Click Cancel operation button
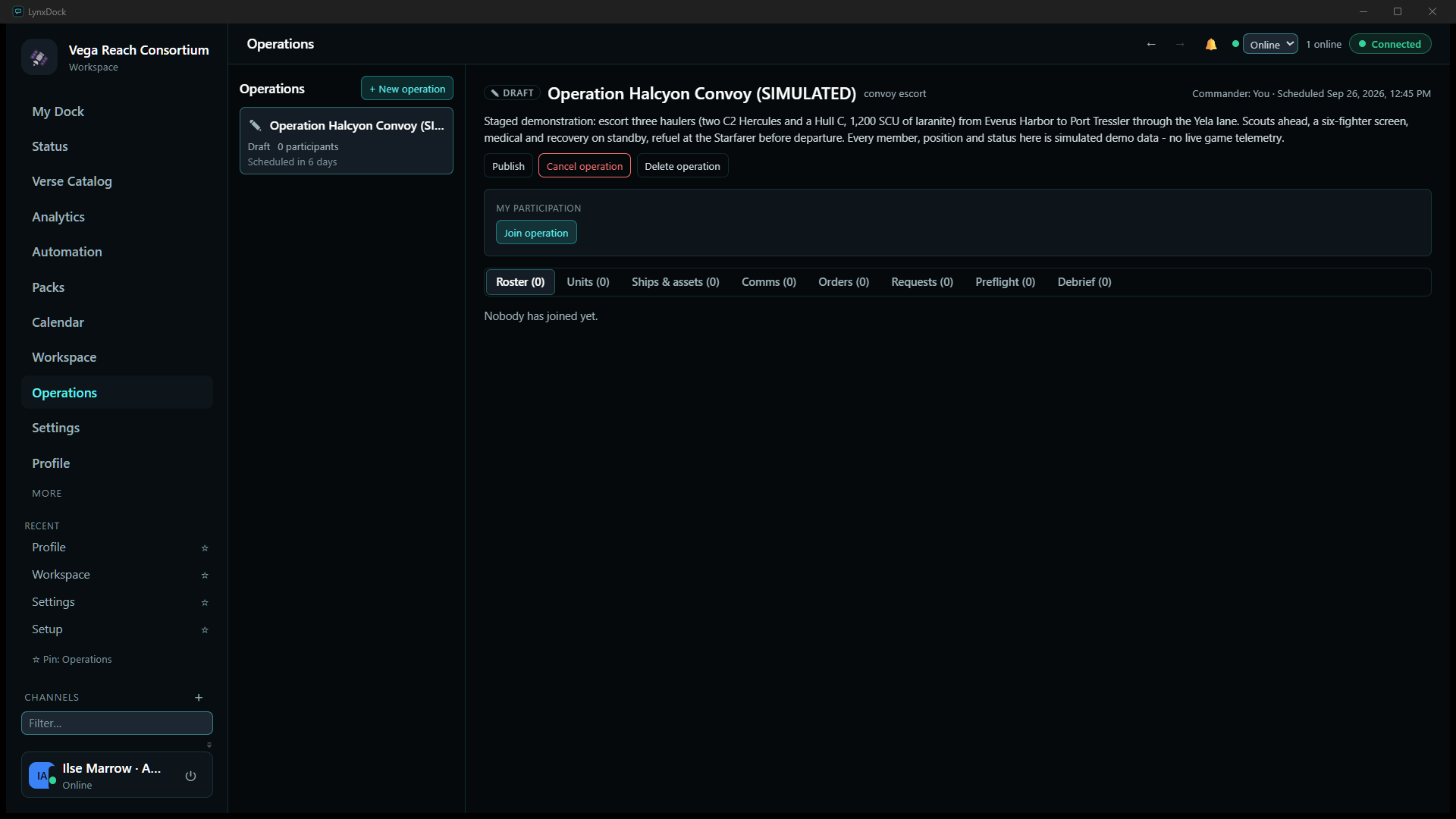1456x819 pixels. [585, 166]
